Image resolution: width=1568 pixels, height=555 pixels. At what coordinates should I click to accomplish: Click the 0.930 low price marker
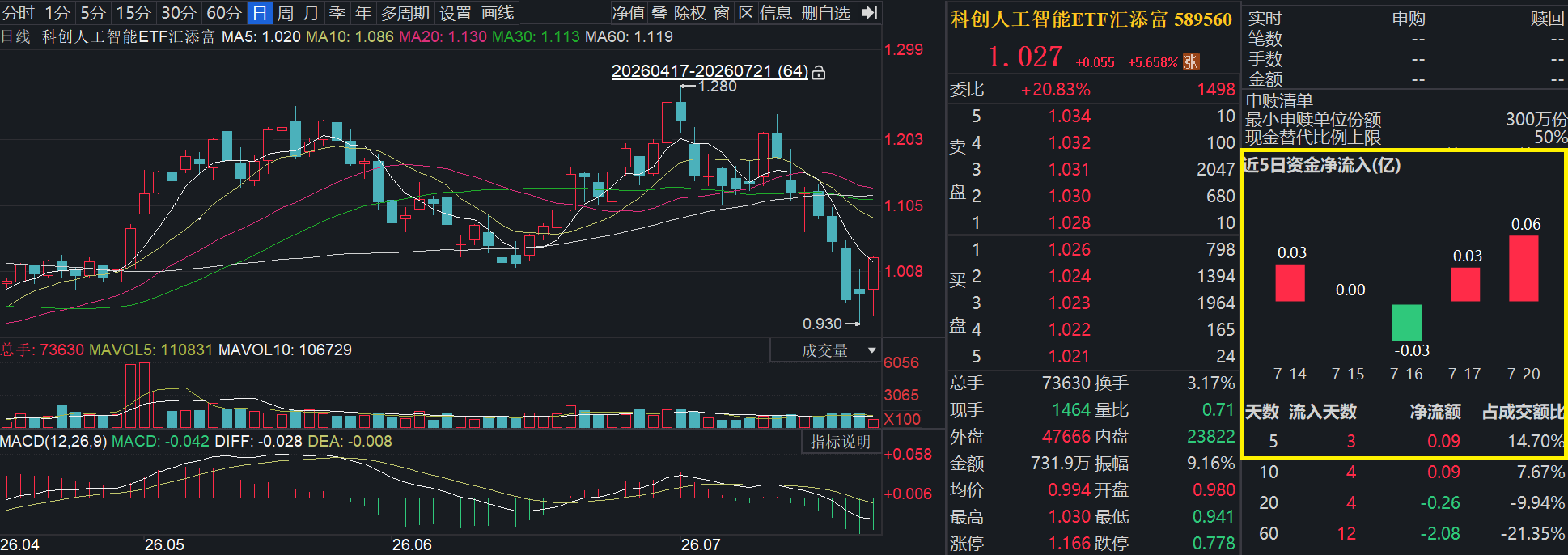pos(822,324)
